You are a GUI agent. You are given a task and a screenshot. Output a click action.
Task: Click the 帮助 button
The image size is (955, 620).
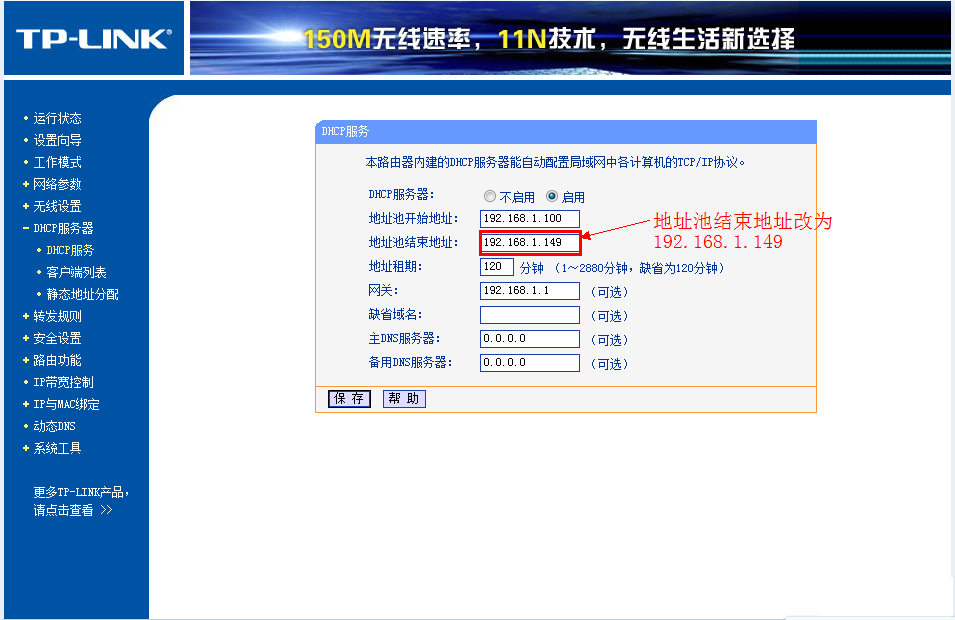click(404, 399)
